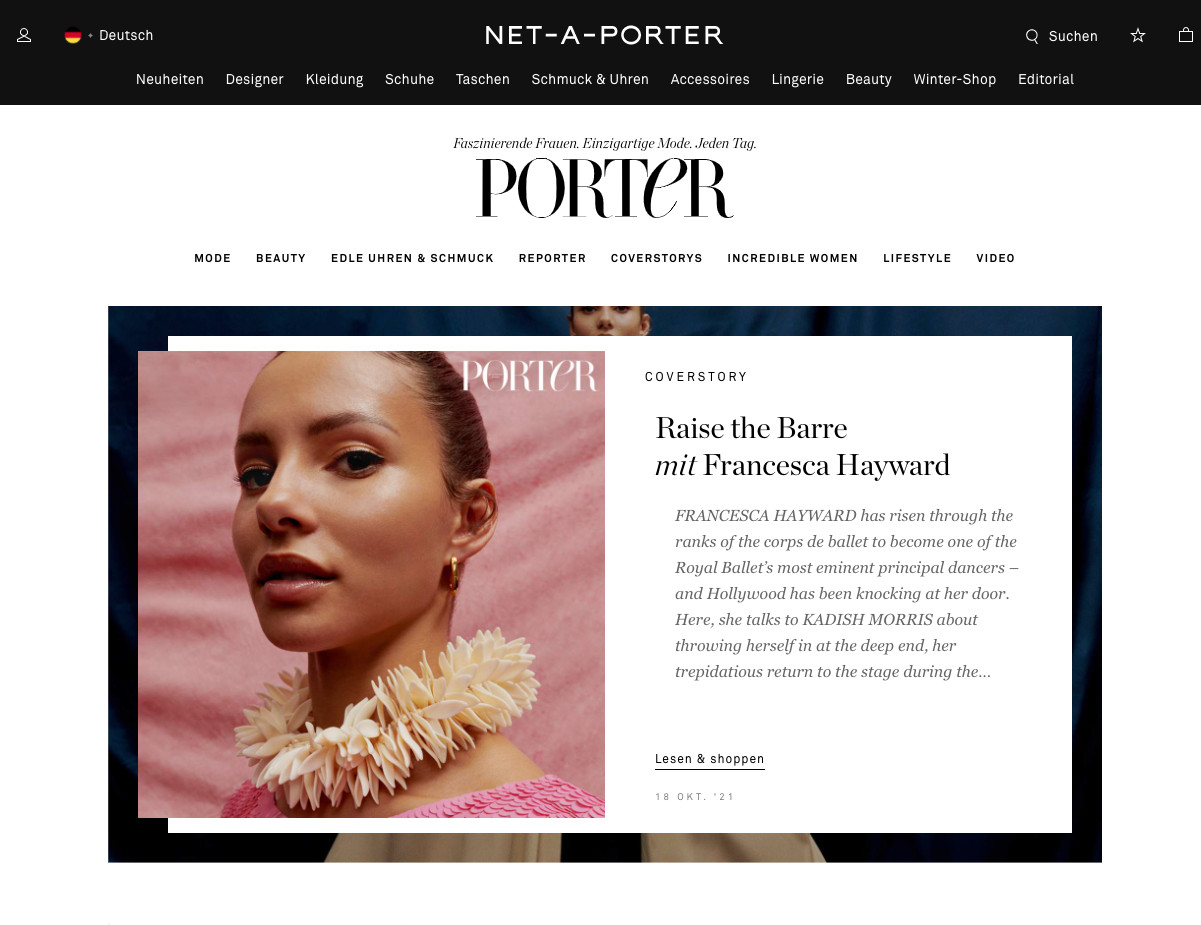Screen dimensions: 1201x925
Task: Click the search magnifier icon
Action: coord(1032,36)
